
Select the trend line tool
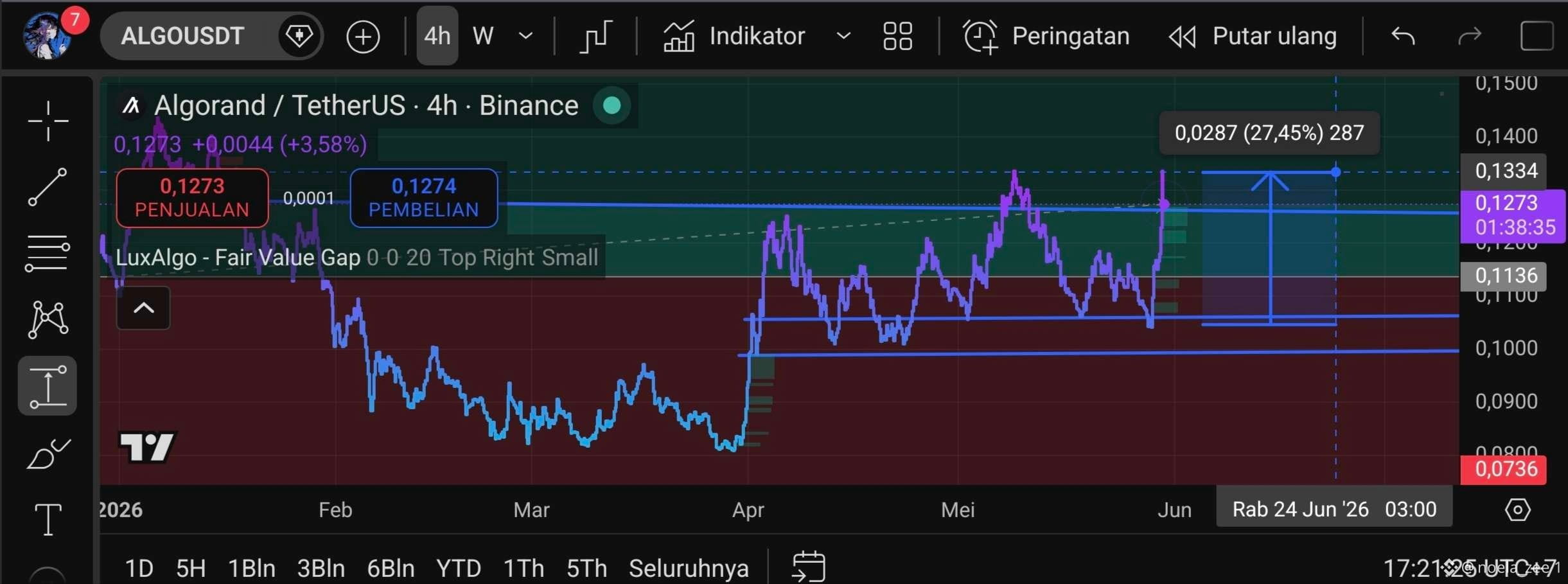48,187
